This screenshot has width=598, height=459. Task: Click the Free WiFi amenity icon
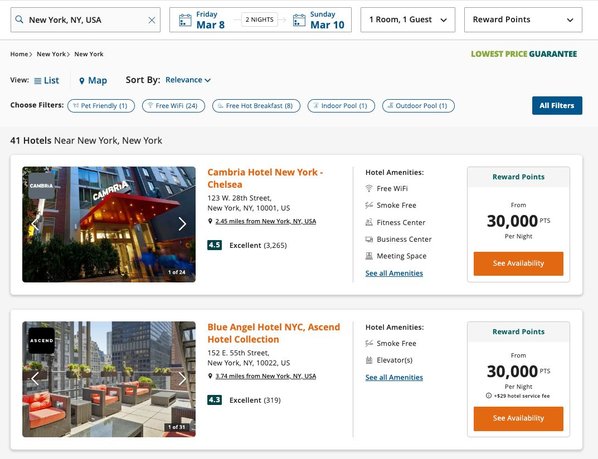pyautogui.click(x=369, y=188)
